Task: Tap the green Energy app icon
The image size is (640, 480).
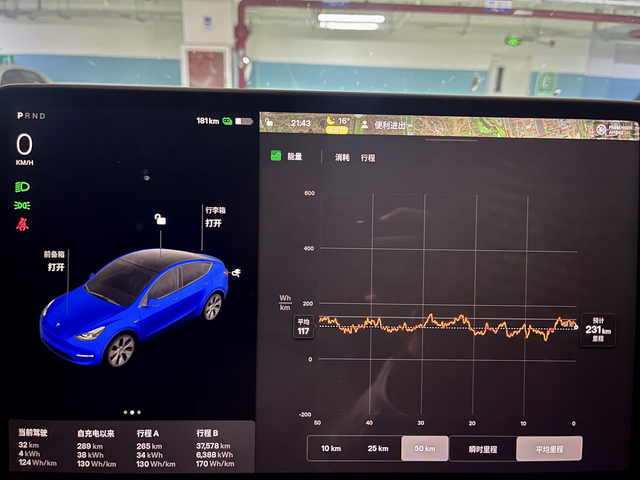Action: (x=276, y=156)
